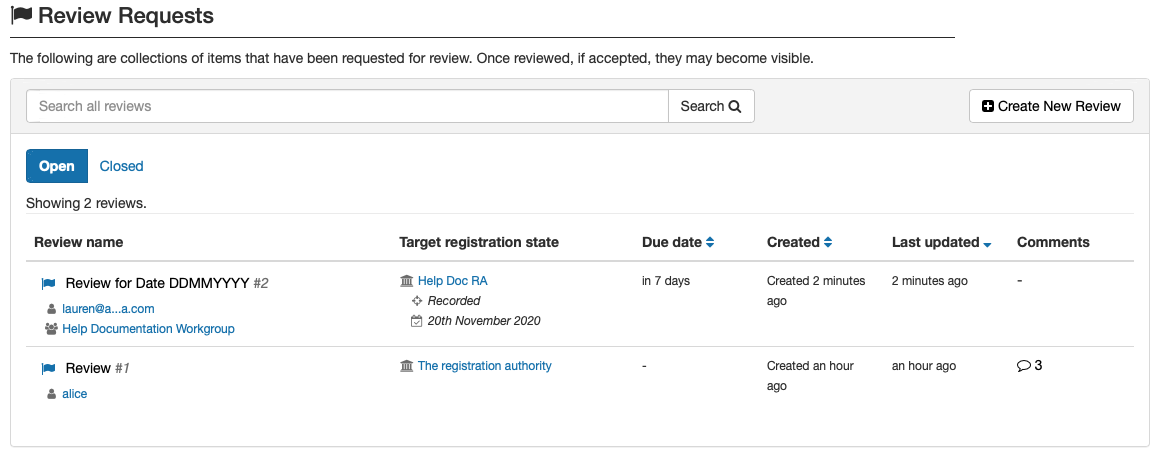Click the Create New Review button
1171x464 pixels.
[x=1051, y=106]
